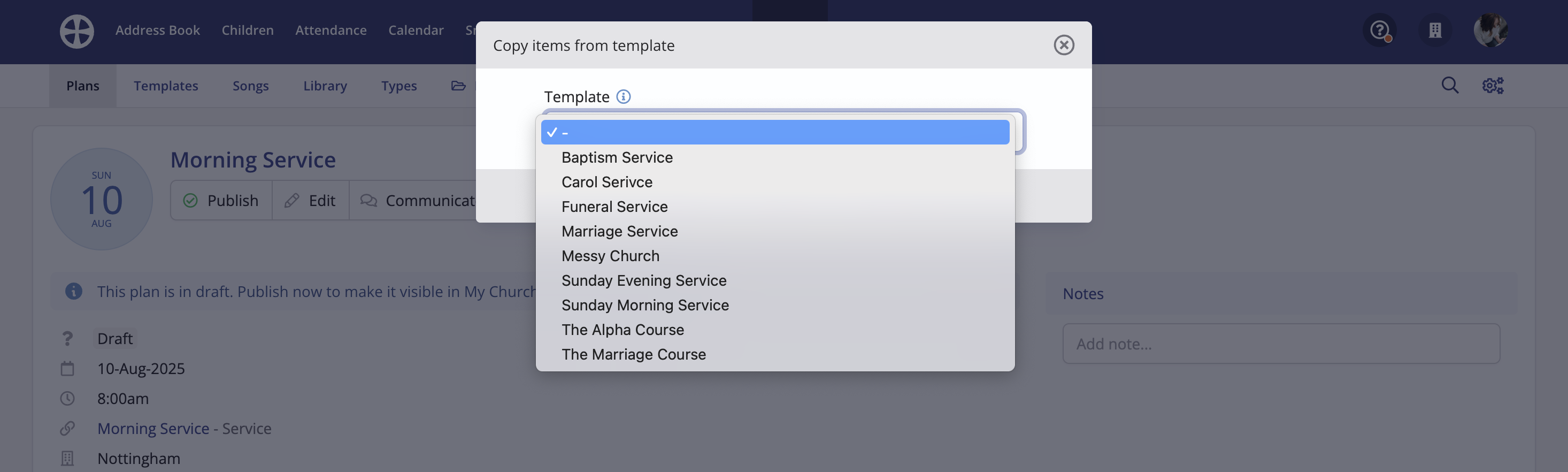Open the user profile avatar
The width and height of the screenshot is (1568, 472).
tap(1490, 30)
